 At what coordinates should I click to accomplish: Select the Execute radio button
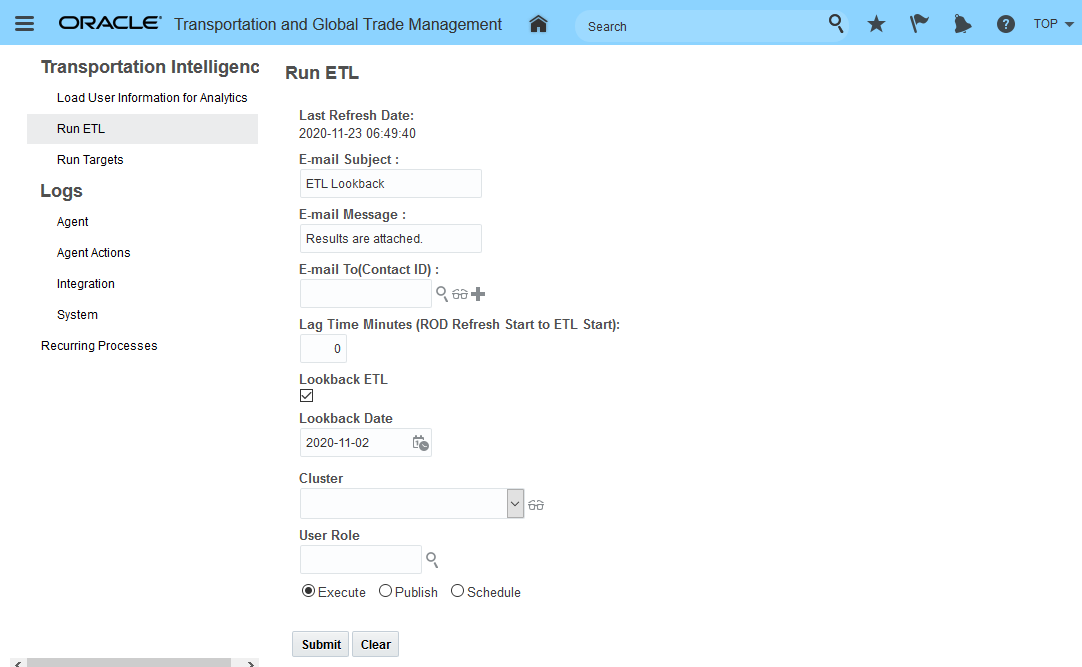point(308,591)
